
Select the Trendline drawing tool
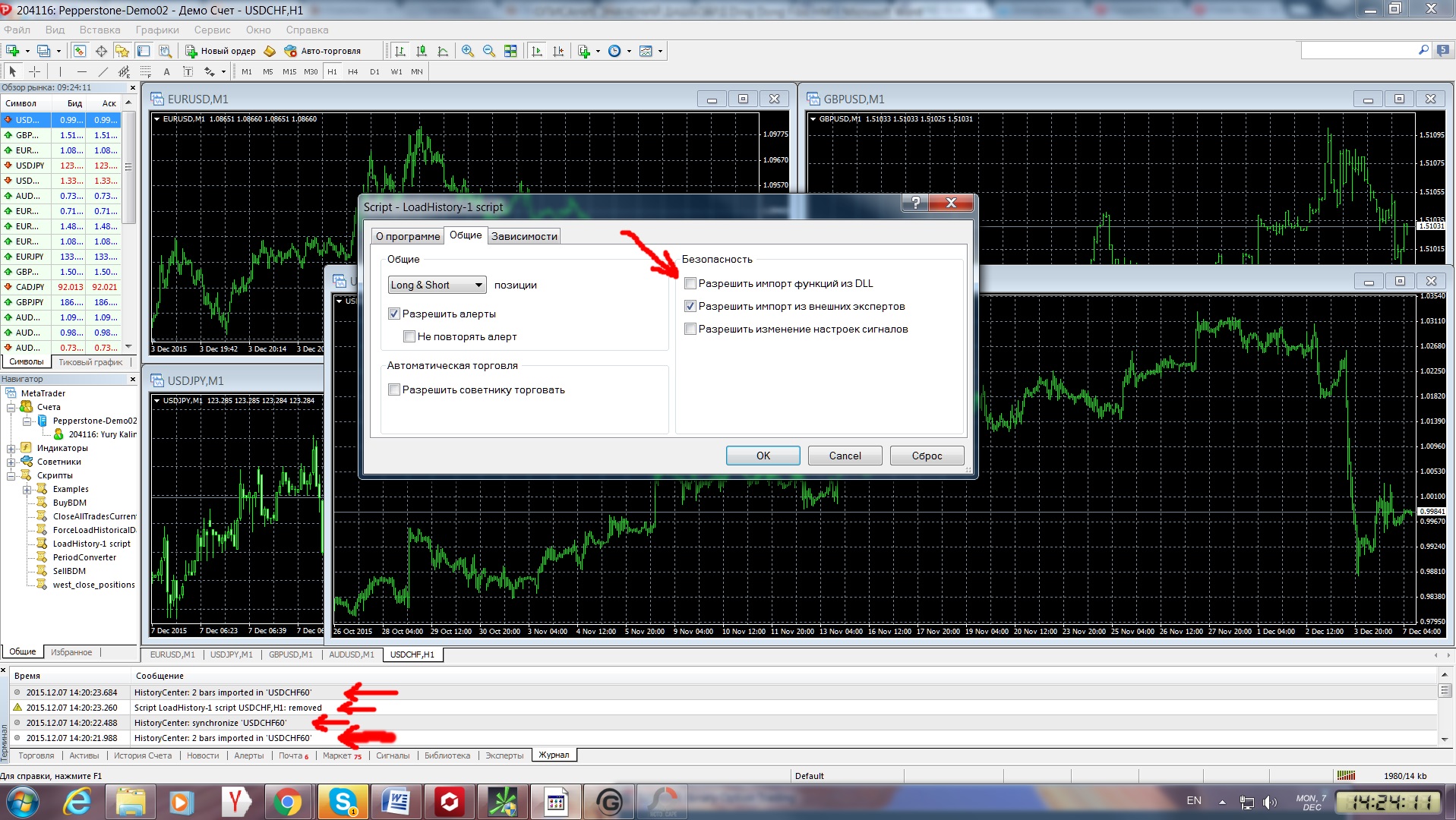click(103, 71)
